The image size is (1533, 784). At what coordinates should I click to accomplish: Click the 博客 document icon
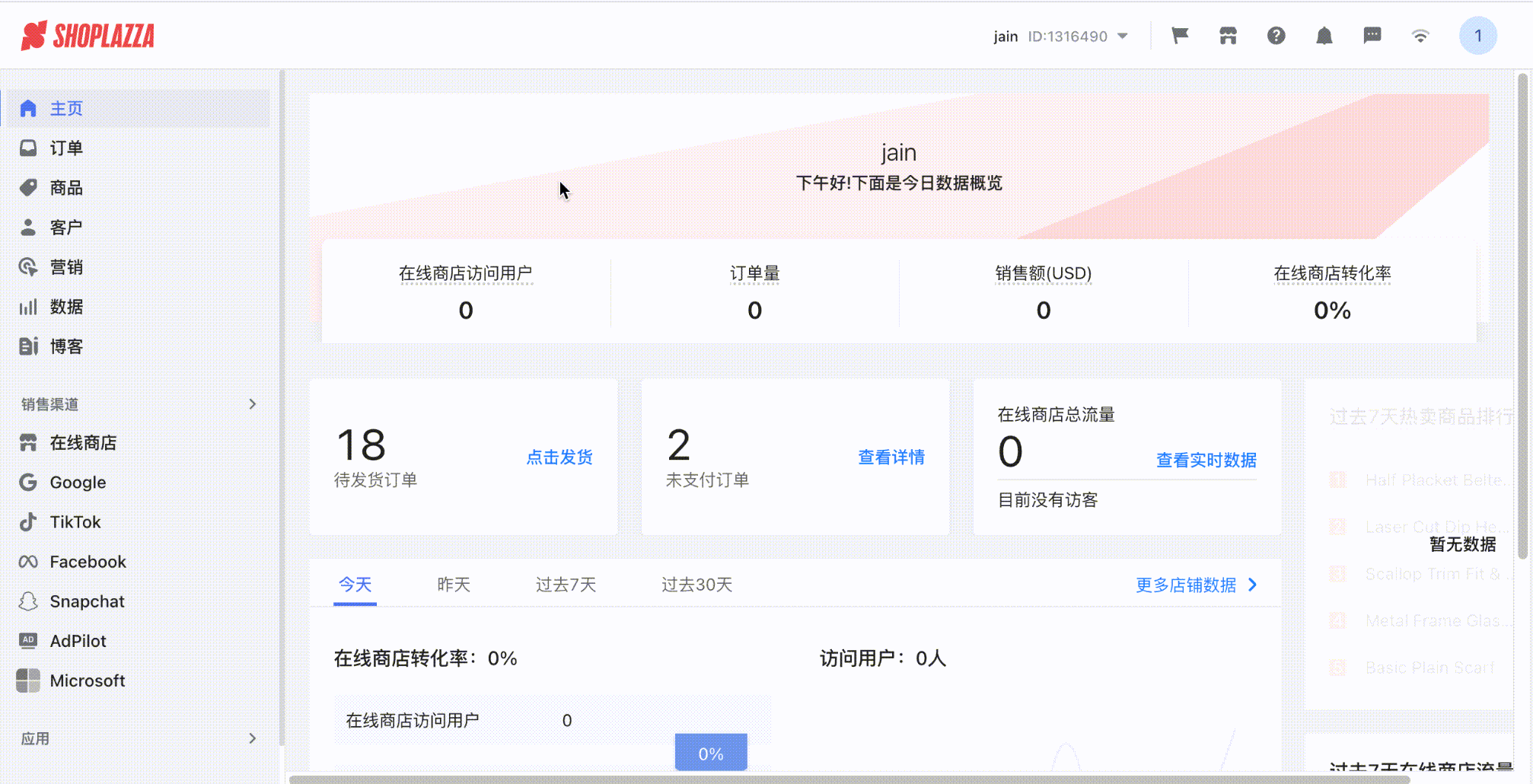[x=28, y=346]
